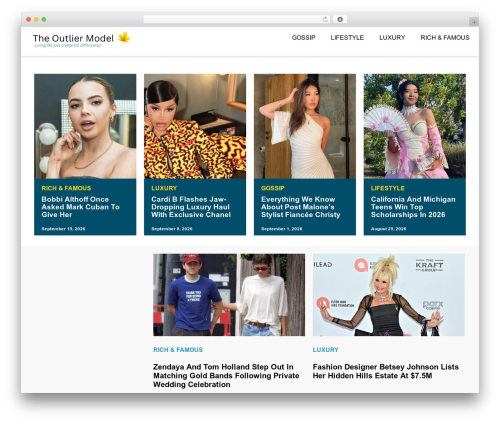Open the Rich & Famous menu item
Screen dimensions: 500x423
[x=445, y=38]
